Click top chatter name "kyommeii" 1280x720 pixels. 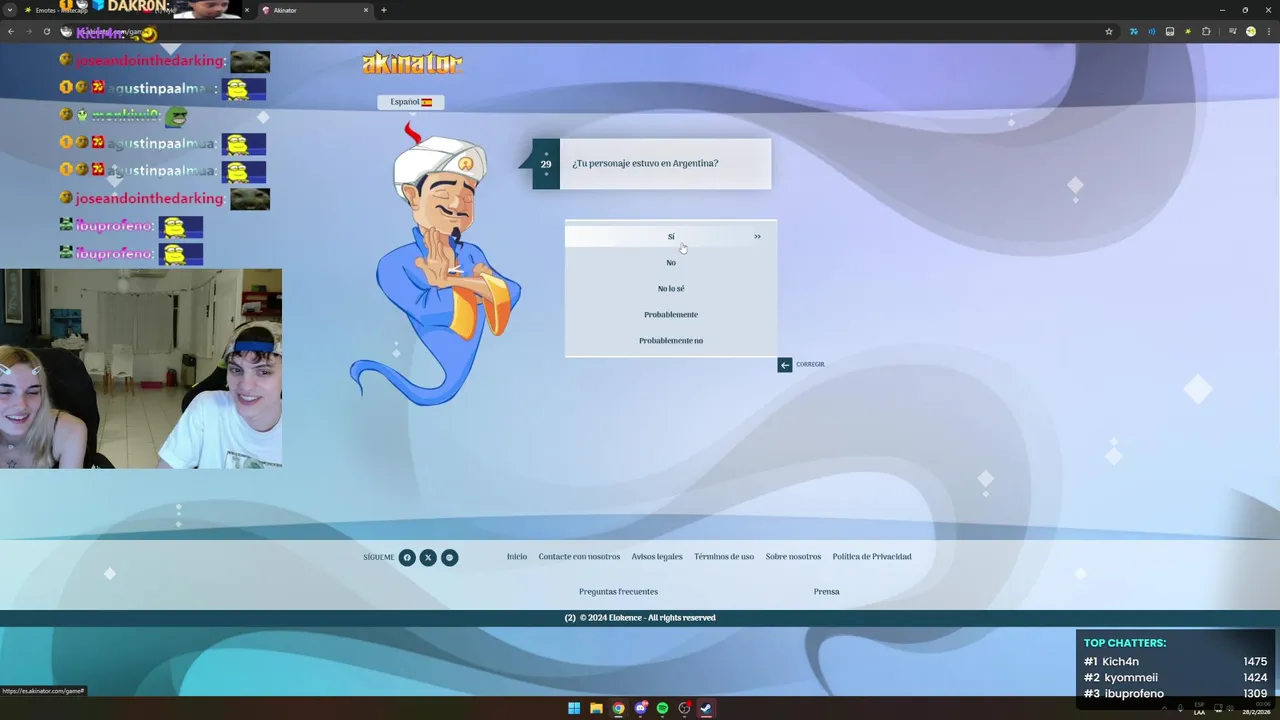click(x=1130, y=678)
